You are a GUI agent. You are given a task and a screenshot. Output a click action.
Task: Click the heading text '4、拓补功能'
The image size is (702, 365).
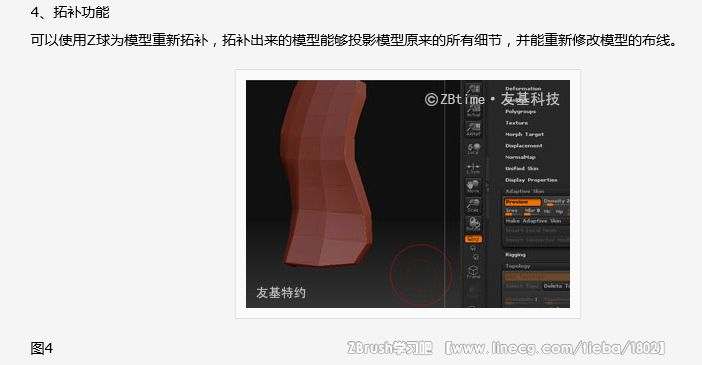[x=70, y=12]
